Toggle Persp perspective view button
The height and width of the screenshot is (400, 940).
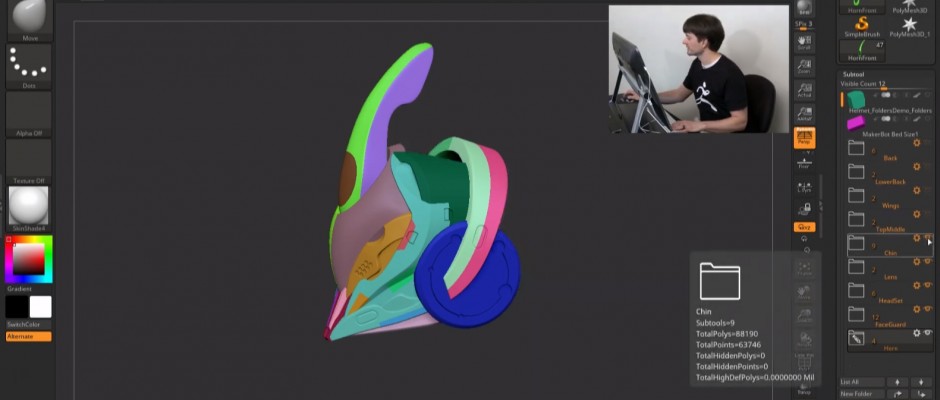(x=803, y=138)
